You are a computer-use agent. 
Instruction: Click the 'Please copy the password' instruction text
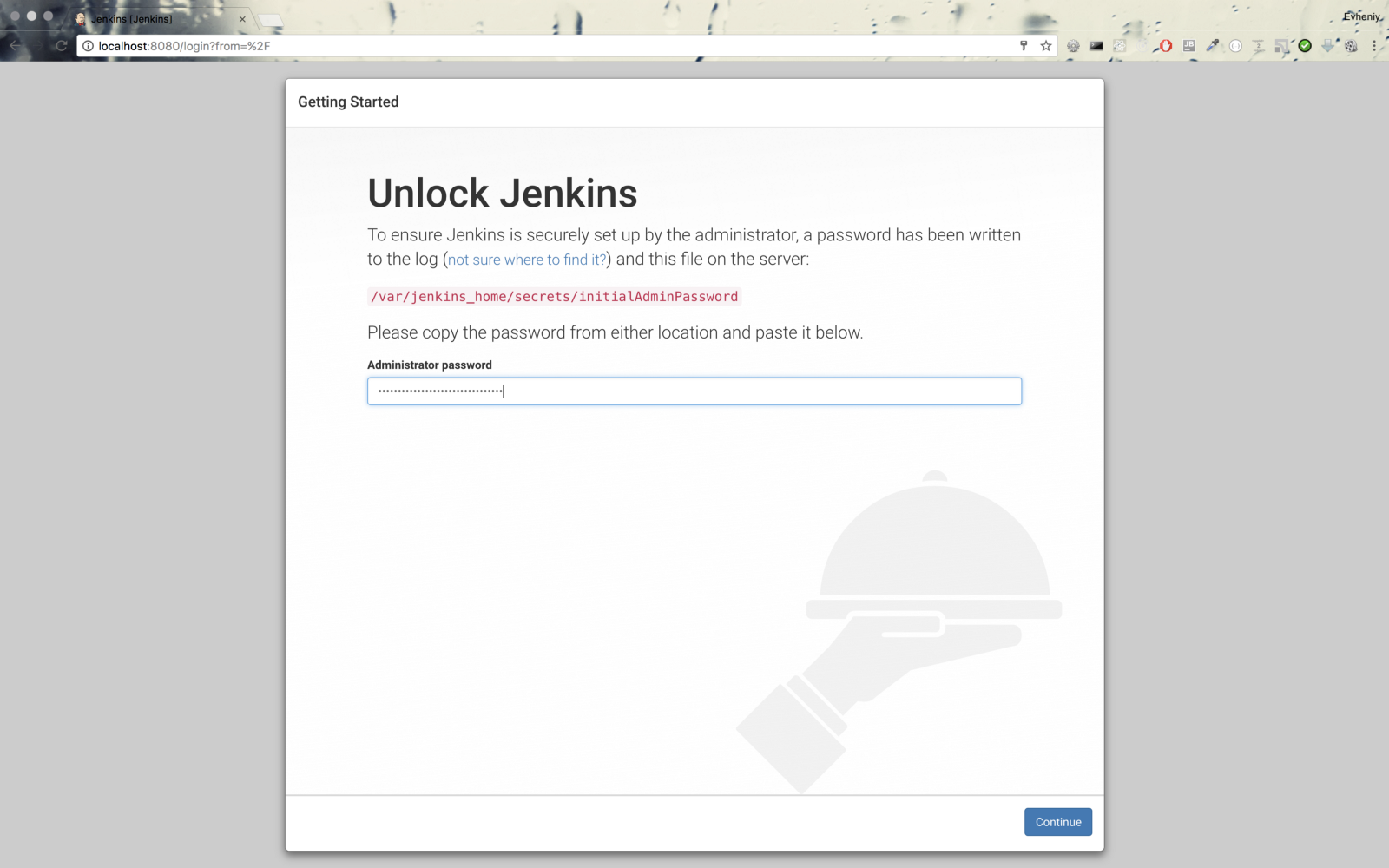(616, 332)
